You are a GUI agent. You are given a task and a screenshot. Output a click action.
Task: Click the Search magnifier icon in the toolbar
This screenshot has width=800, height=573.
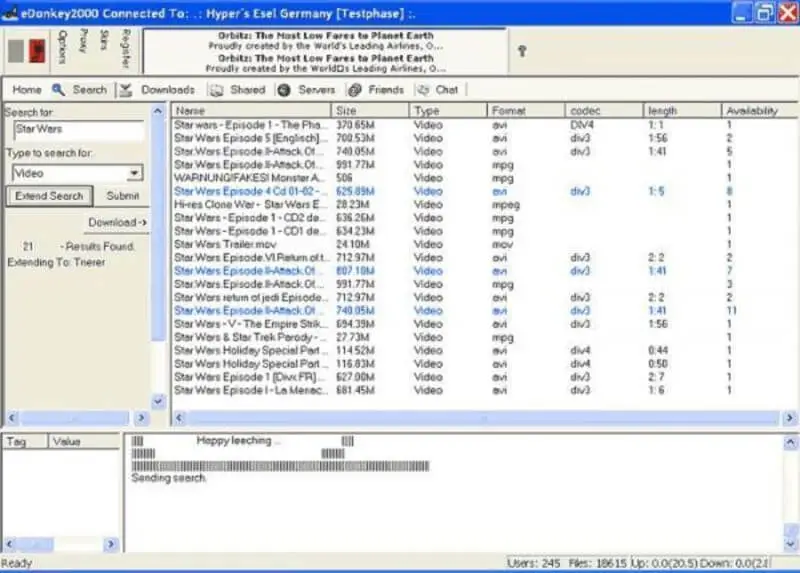tap(59, 89)
